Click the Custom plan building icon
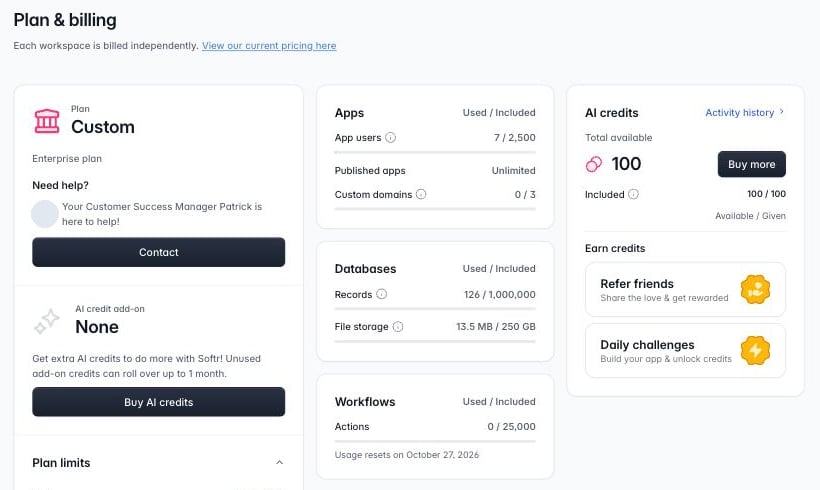Screen dimensions: 820x490 coord(47,121)
